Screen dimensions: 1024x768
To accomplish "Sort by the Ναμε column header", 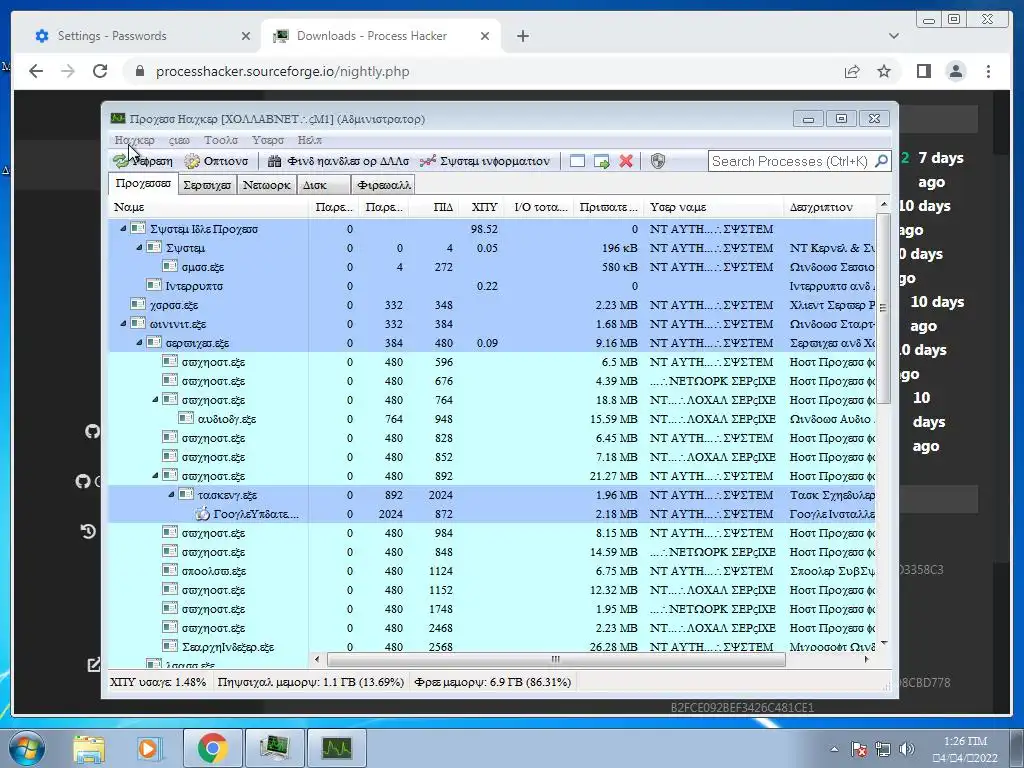I will coord(208,207).
